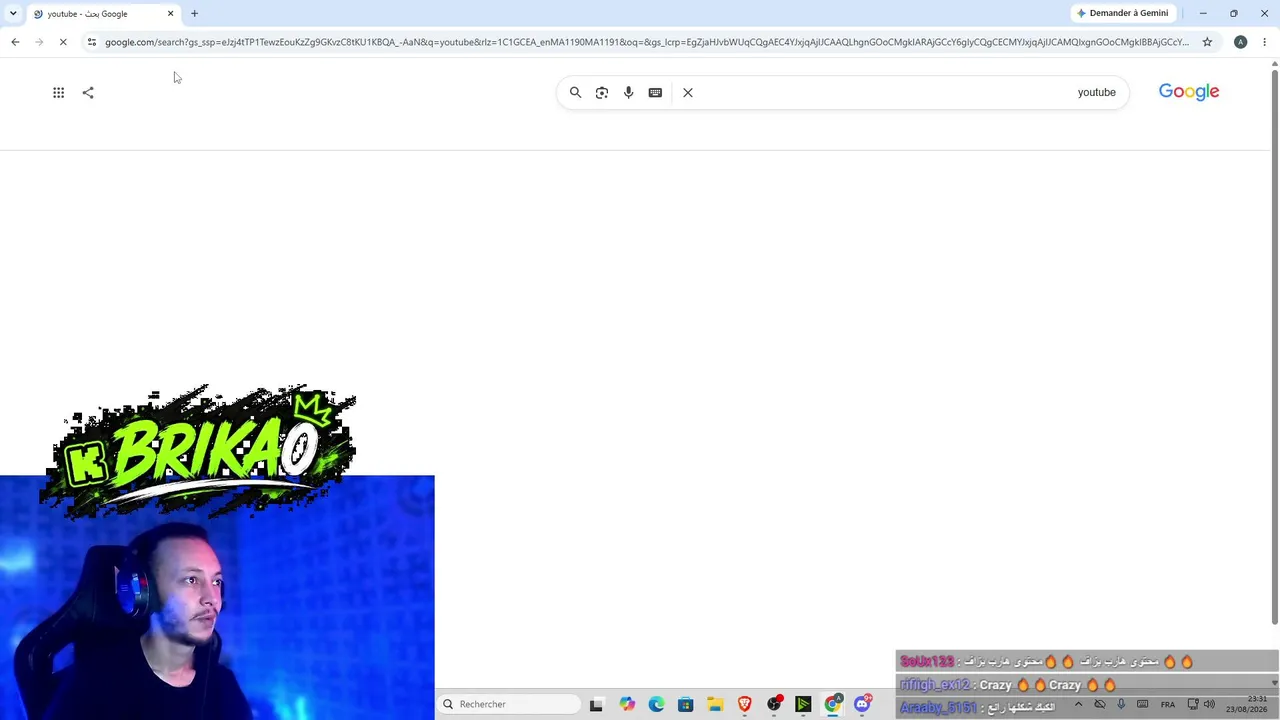Launch Copilot from the taskbar

pyautogui.click(x=627, y=704)
